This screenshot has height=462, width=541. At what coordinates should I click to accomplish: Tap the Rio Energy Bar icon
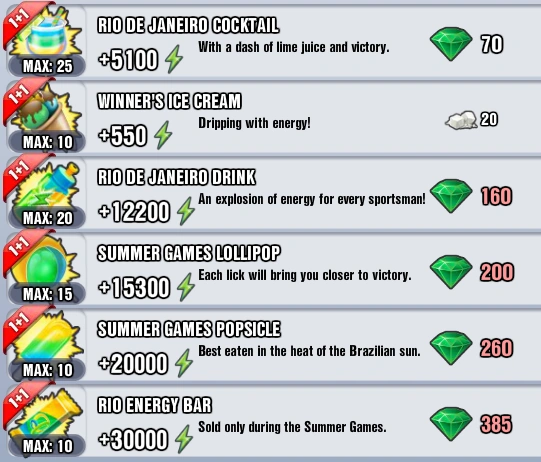[47, 415]
